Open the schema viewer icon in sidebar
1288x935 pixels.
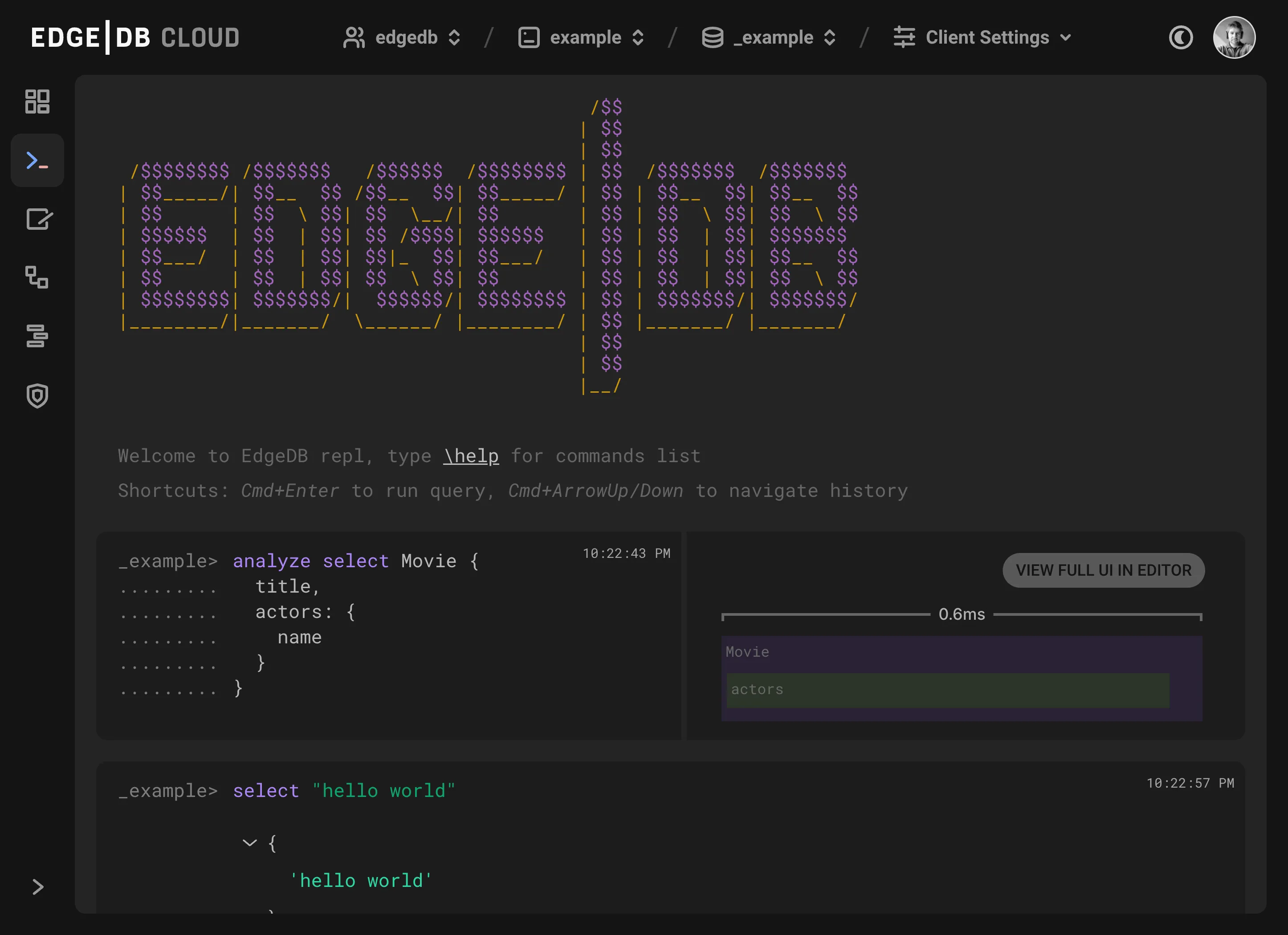click(37, 277)
